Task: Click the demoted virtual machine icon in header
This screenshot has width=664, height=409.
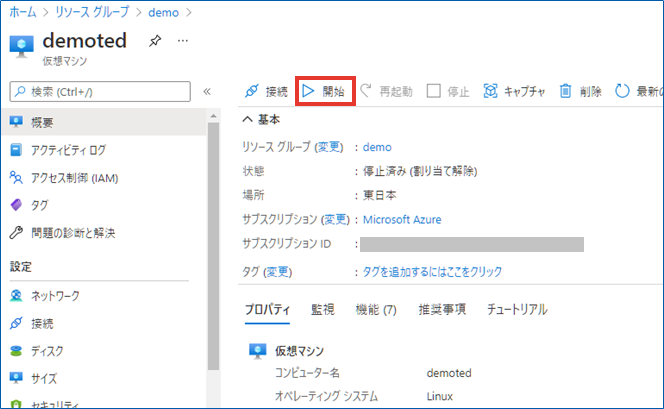Action: (x=21, y=46)
